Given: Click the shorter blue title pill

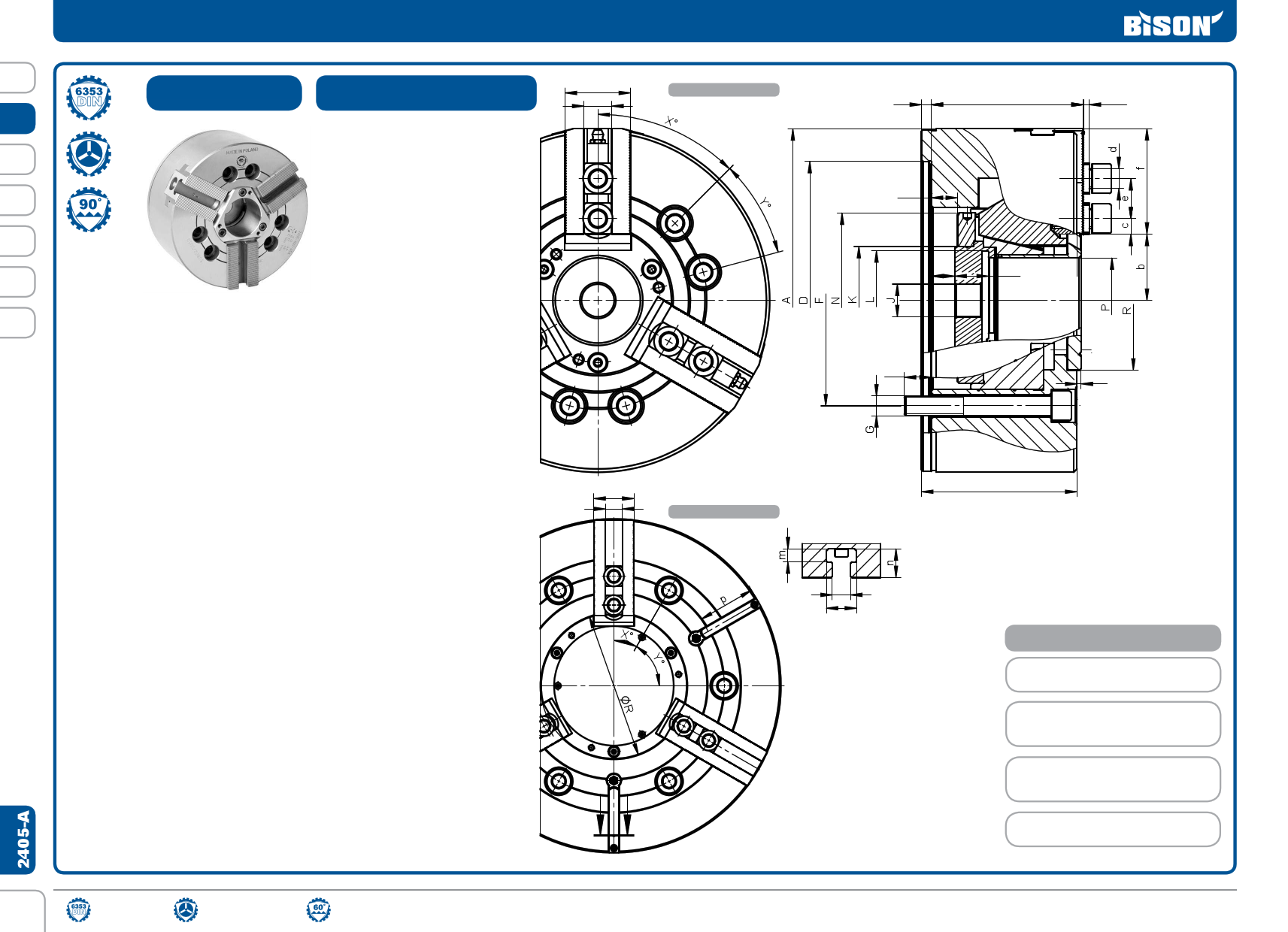Looking at the screenshot, I should pos(224,93).
